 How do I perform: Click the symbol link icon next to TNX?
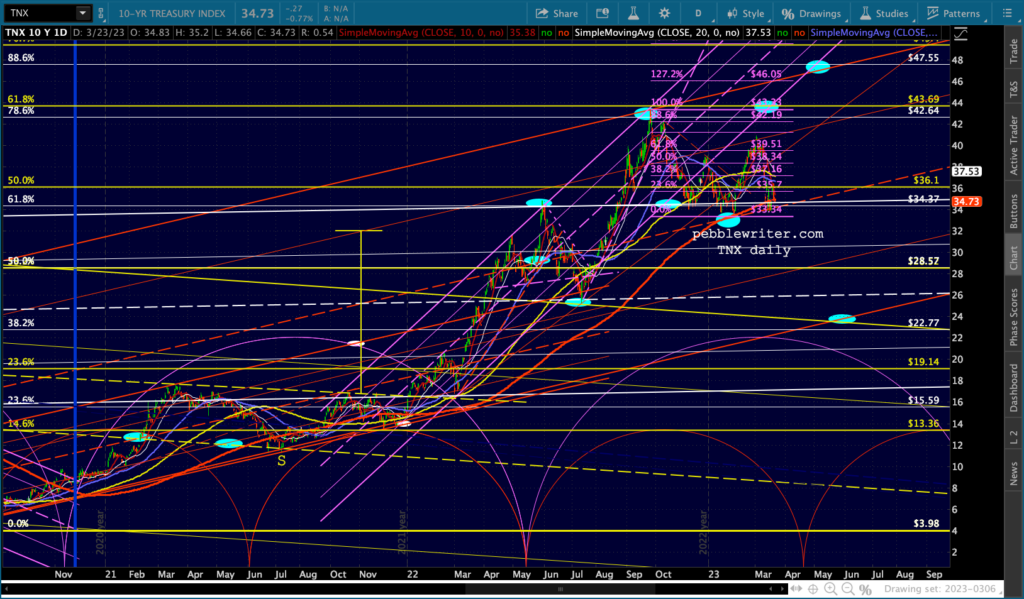[x=102, y=13]
